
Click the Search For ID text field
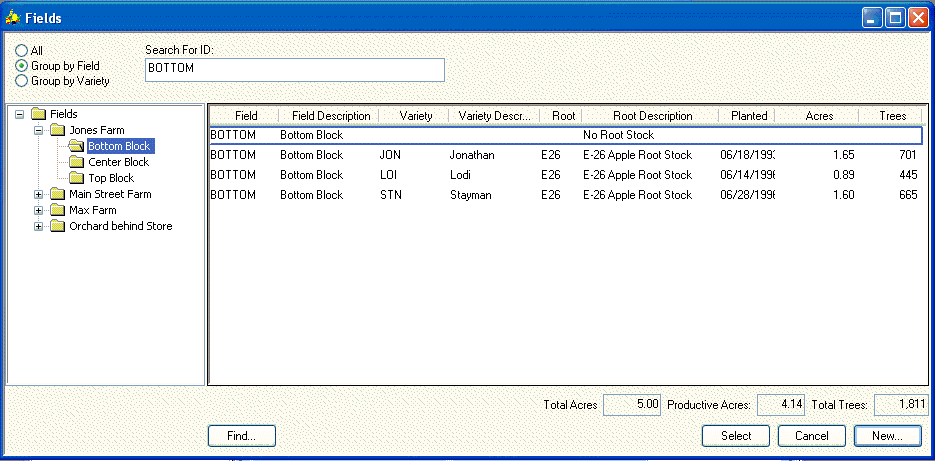click(294, 69)
